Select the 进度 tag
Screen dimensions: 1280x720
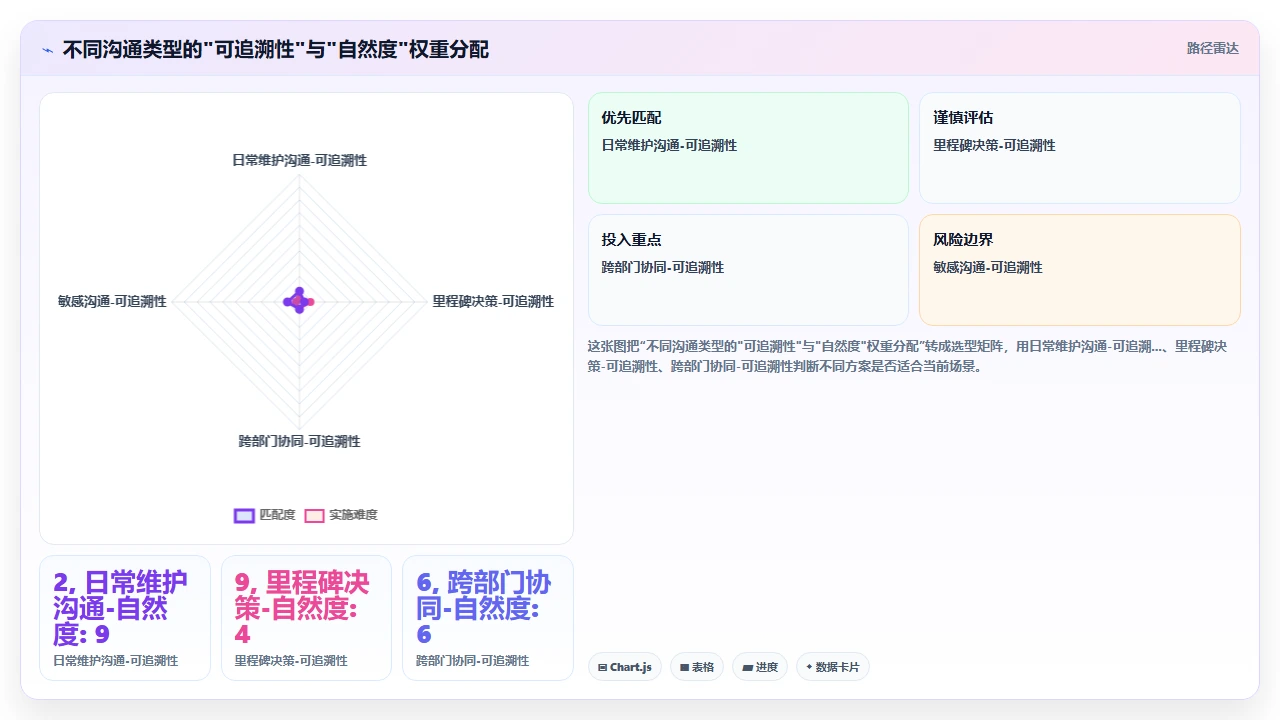[x=760, y=667]
